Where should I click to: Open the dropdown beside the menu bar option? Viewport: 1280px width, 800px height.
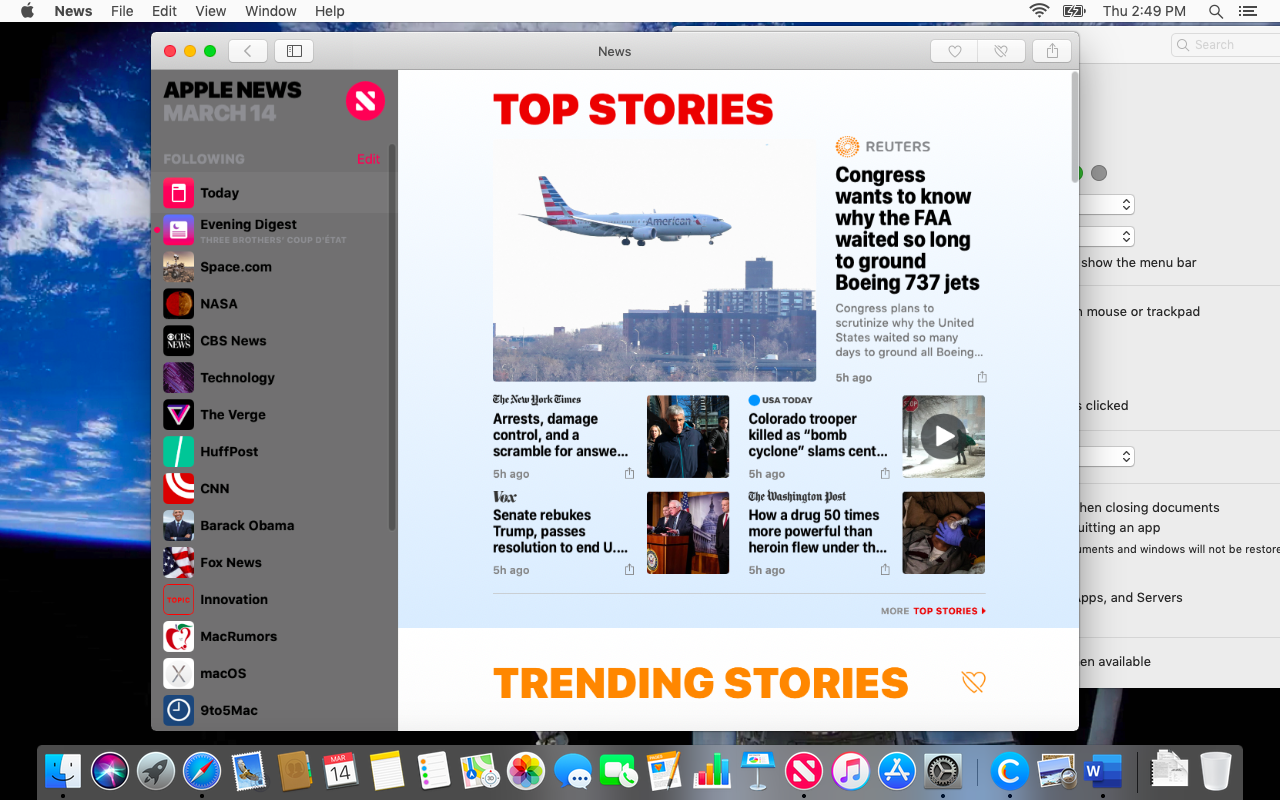pos(1108,237)
